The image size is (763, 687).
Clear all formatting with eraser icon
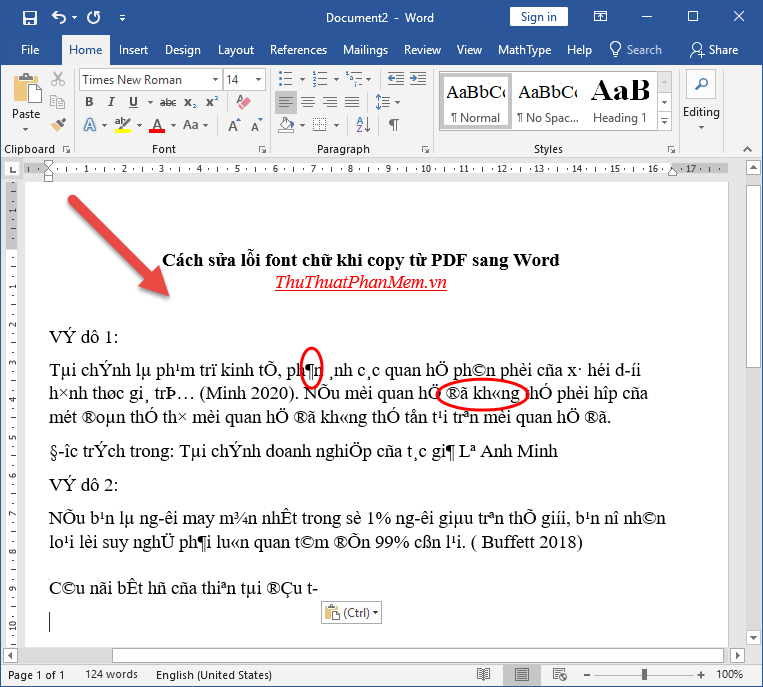[243, 102]
